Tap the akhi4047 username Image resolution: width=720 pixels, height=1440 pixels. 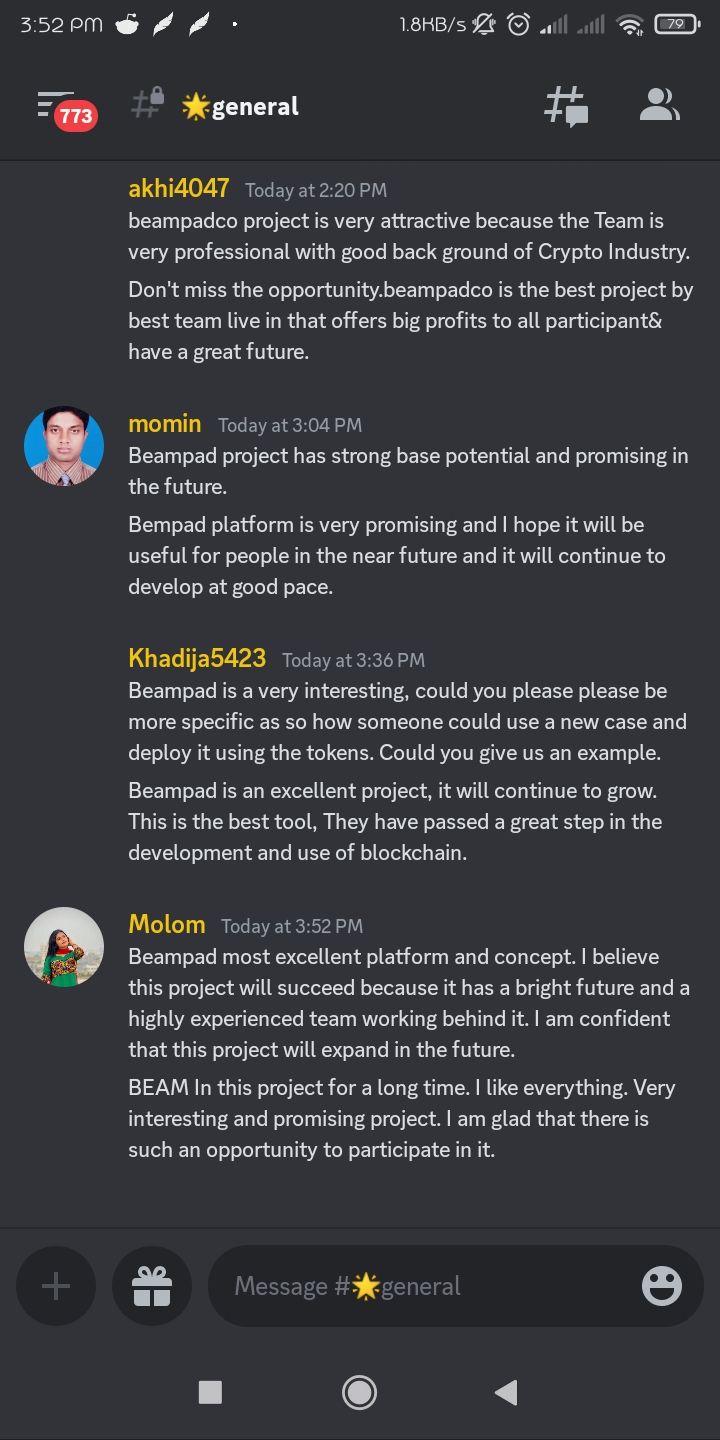click(179, 188)
